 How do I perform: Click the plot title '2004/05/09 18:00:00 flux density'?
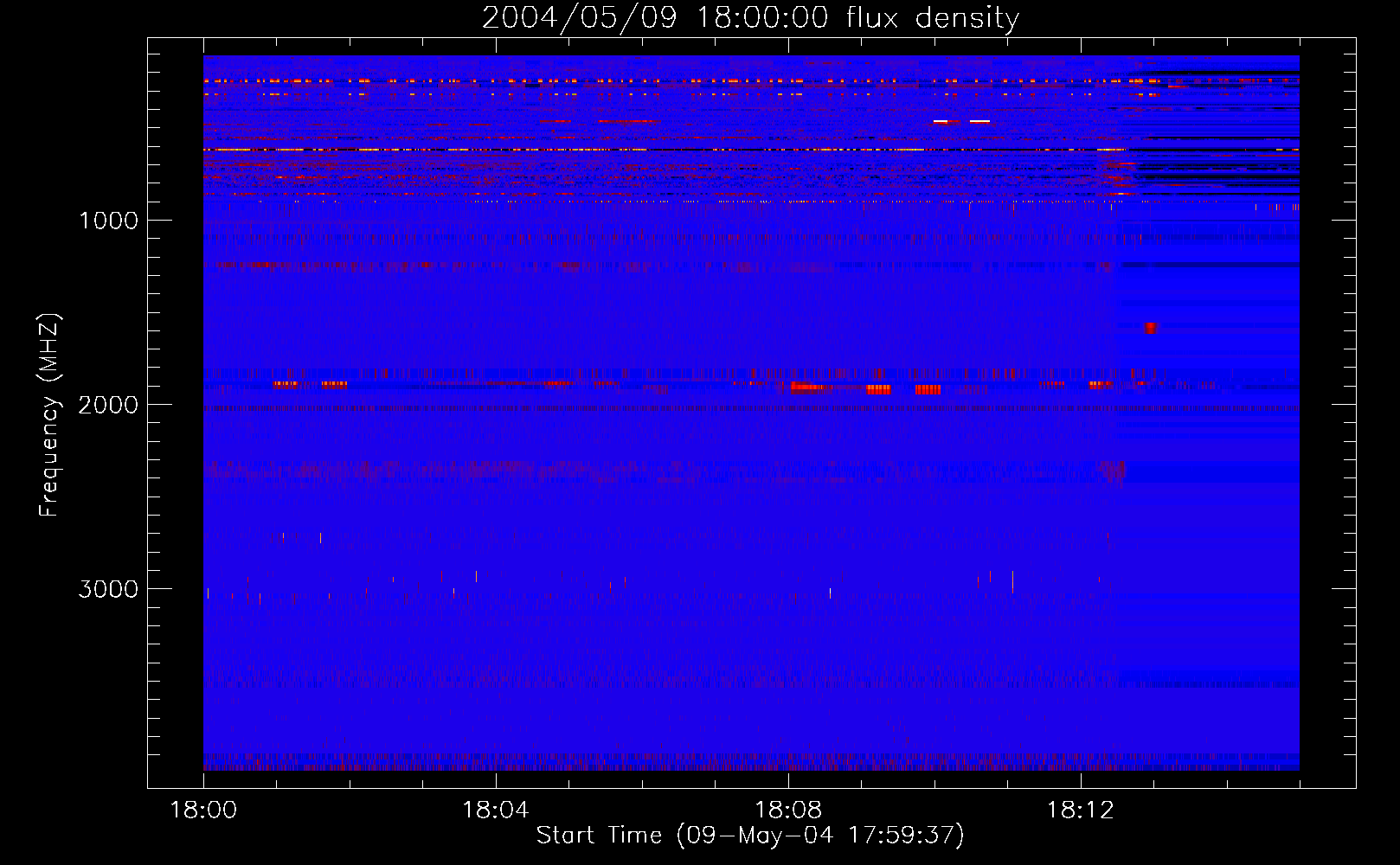(750, 17)
